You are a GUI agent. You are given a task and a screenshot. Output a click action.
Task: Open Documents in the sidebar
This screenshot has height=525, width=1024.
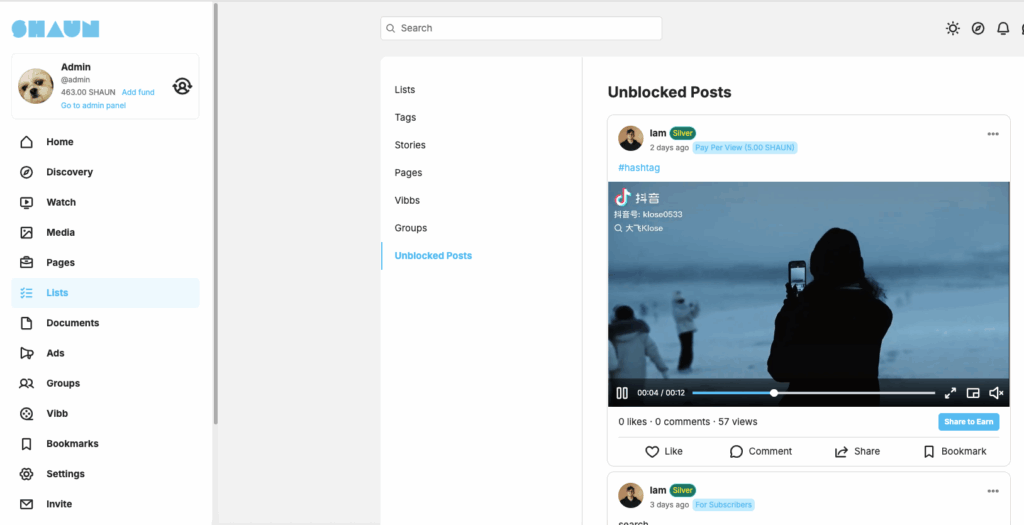105,323
